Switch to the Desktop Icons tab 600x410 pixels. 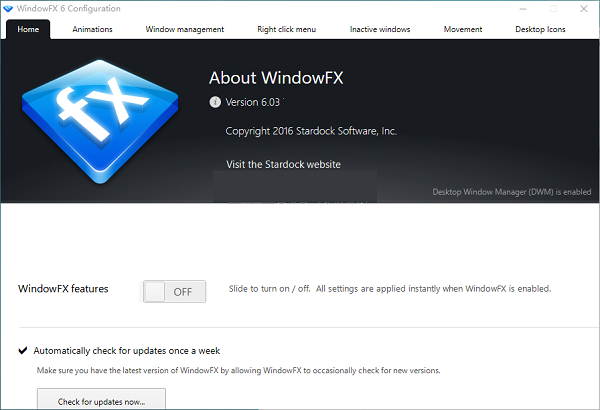pos(540,29)
